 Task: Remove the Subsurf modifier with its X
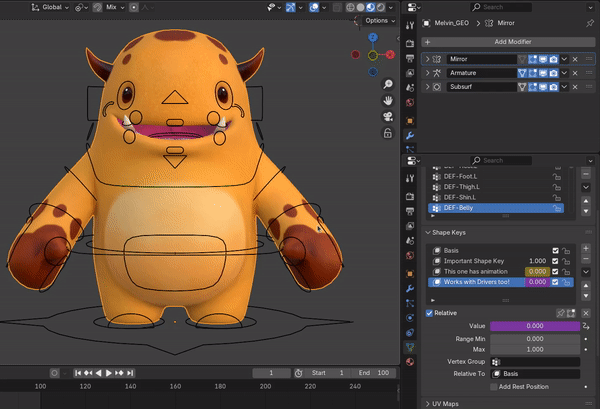[575, 87]
